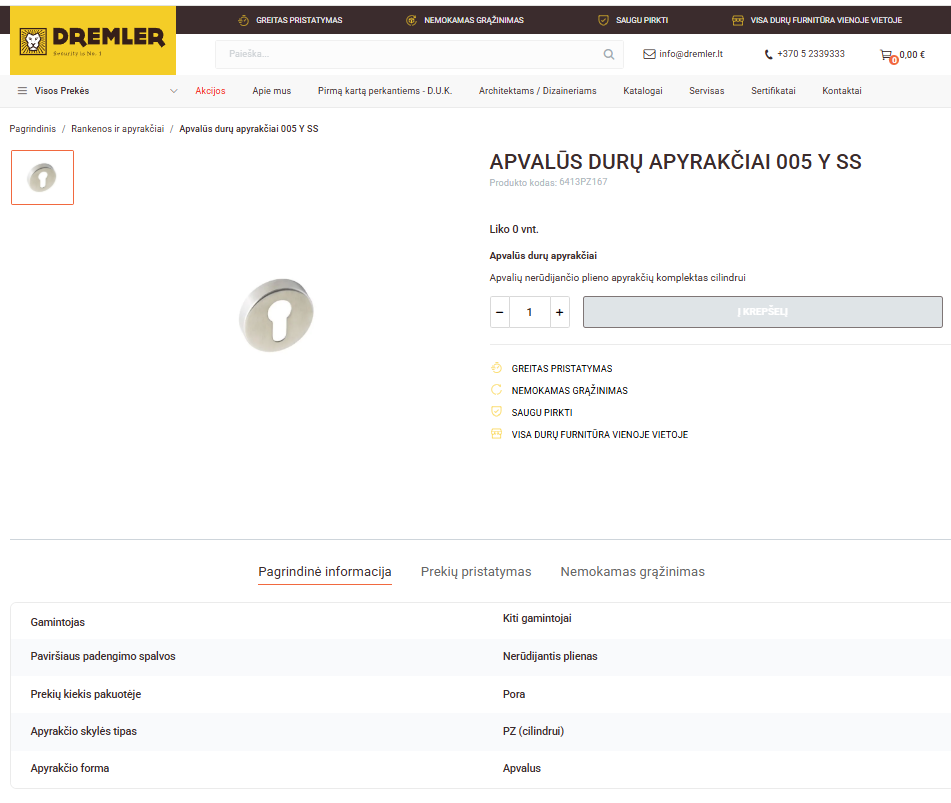The image size is (951, 803).
Task: Expand the Visos Prekės dropdown chevron
Action: pyautogui.click(x=174, y=91)
